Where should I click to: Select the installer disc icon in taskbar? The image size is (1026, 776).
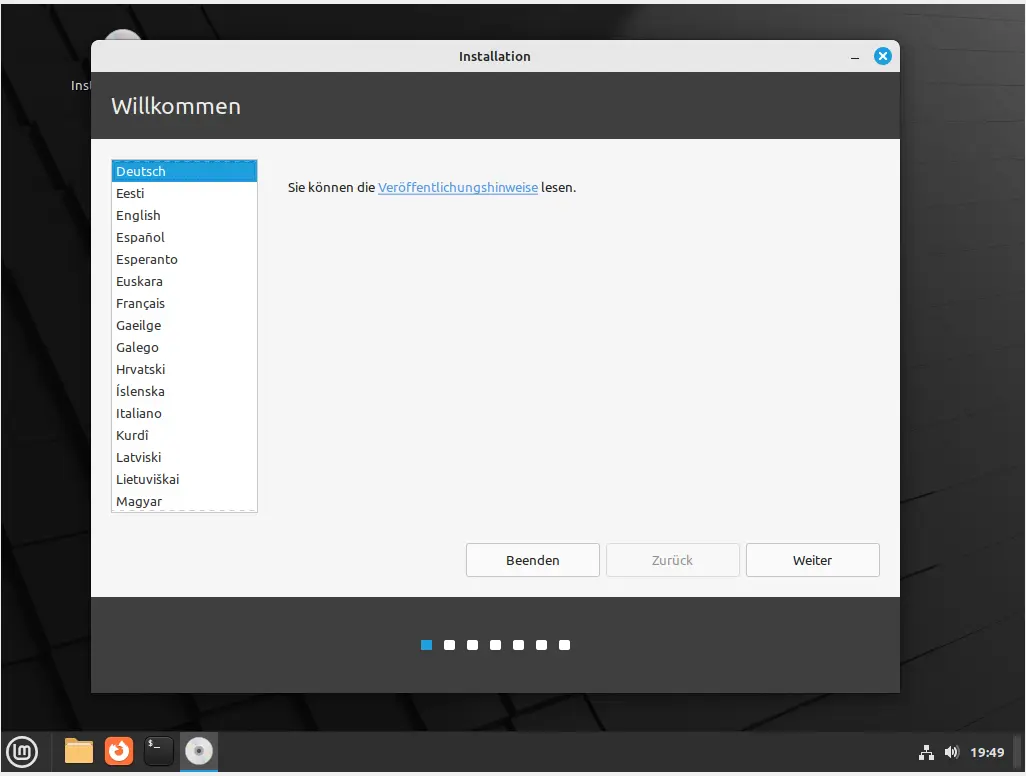[199, 750]
